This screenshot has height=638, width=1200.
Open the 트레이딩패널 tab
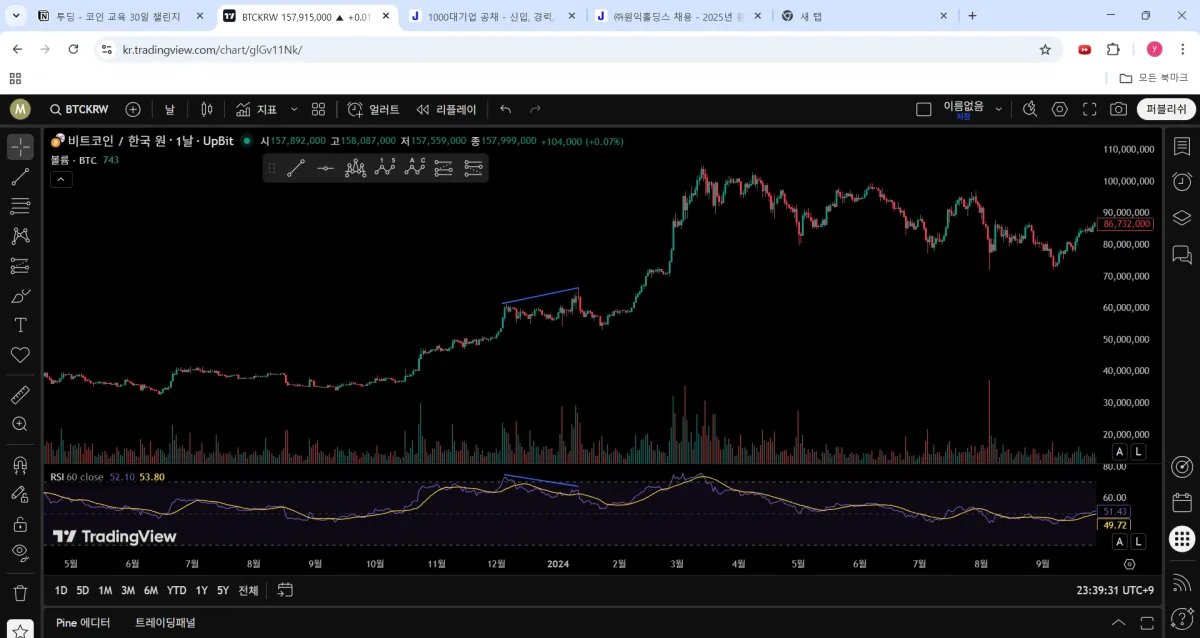tap(165, 622)
